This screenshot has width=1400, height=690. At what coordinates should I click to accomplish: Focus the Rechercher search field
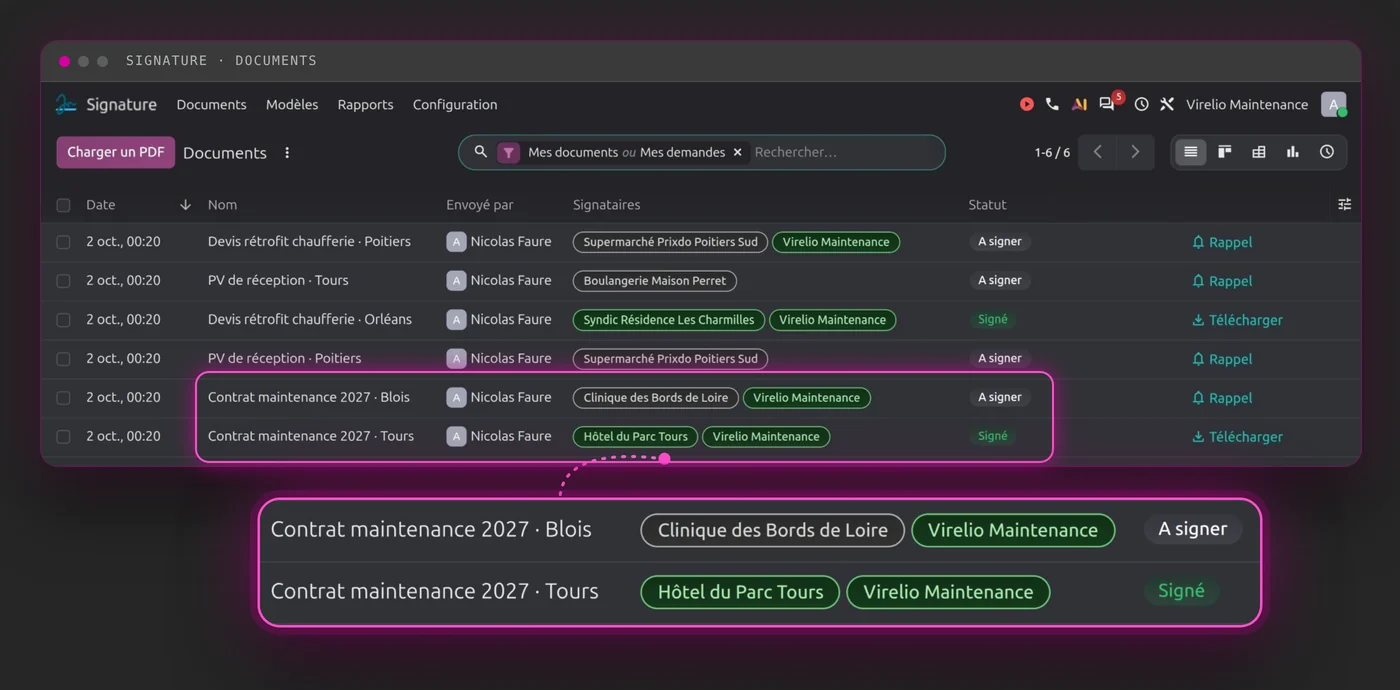coord(845,152)
